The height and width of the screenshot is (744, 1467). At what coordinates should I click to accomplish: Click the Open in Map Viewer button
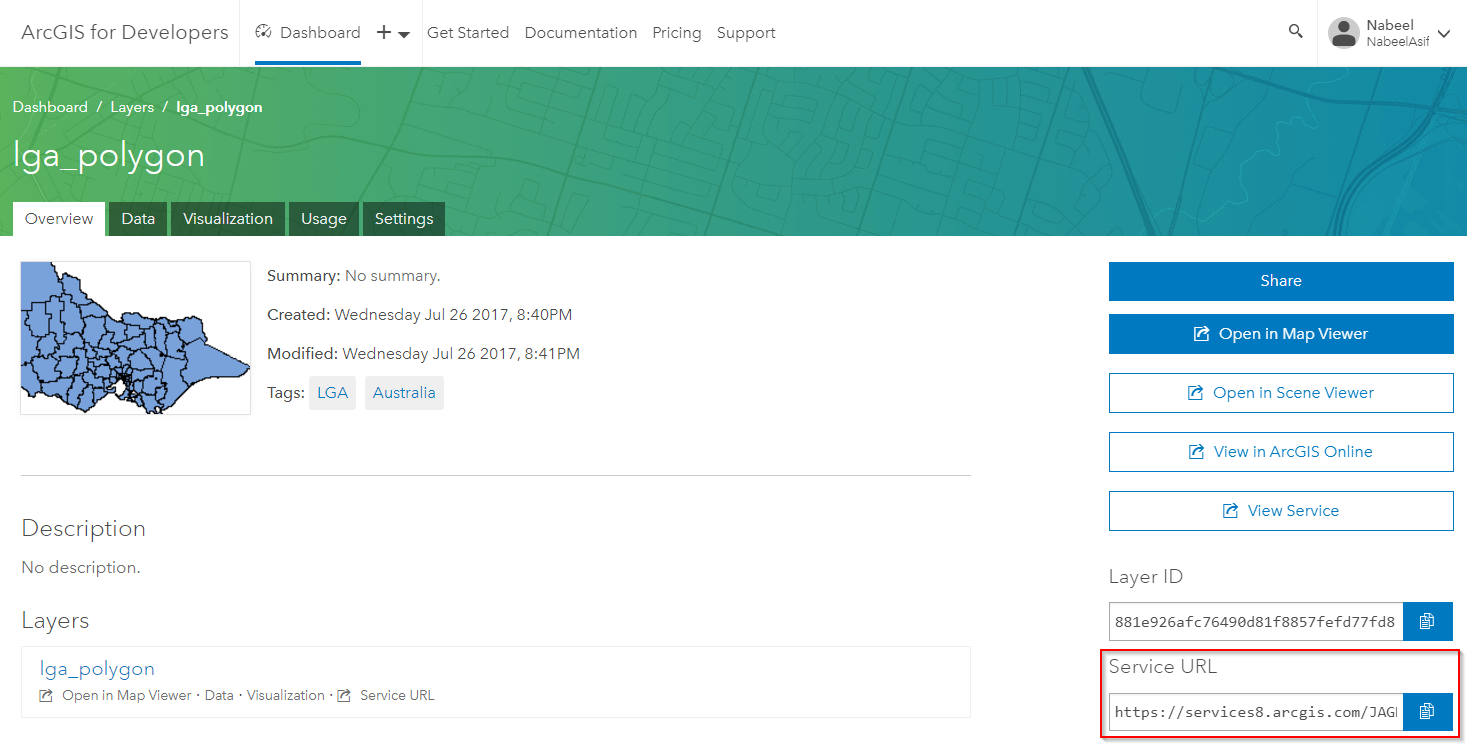(1281, 334)
